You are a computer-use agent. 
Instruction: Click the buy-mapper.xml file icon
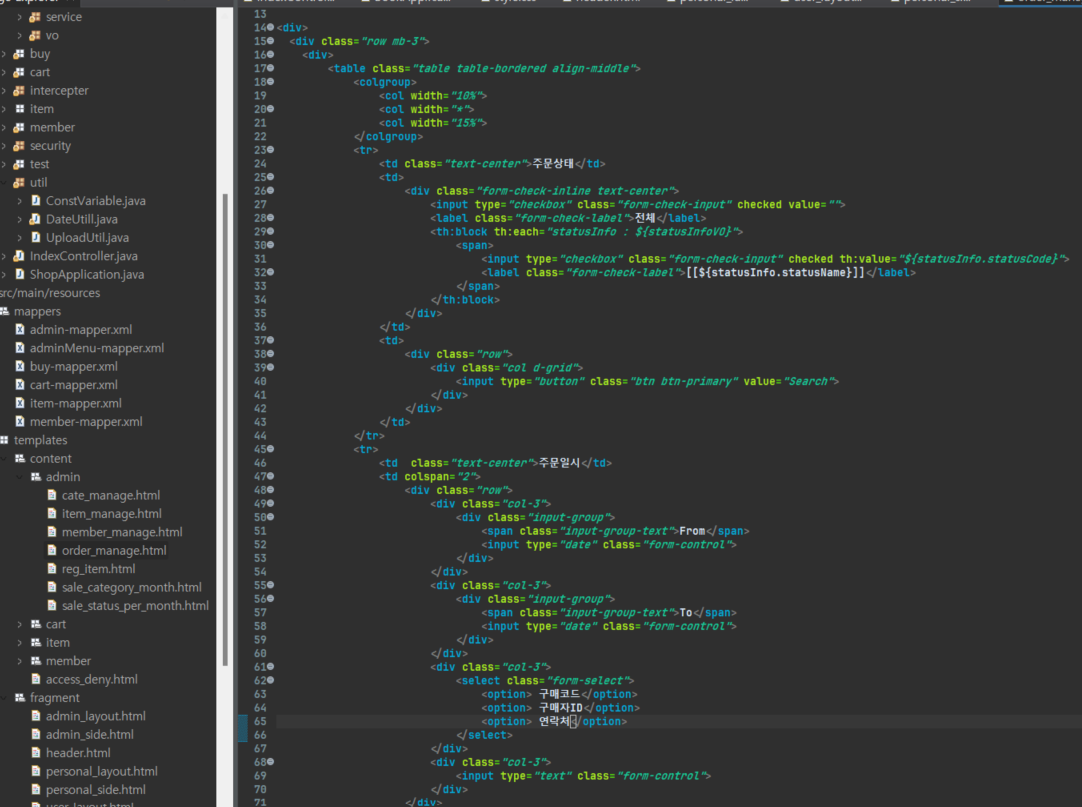pos(20,367)
